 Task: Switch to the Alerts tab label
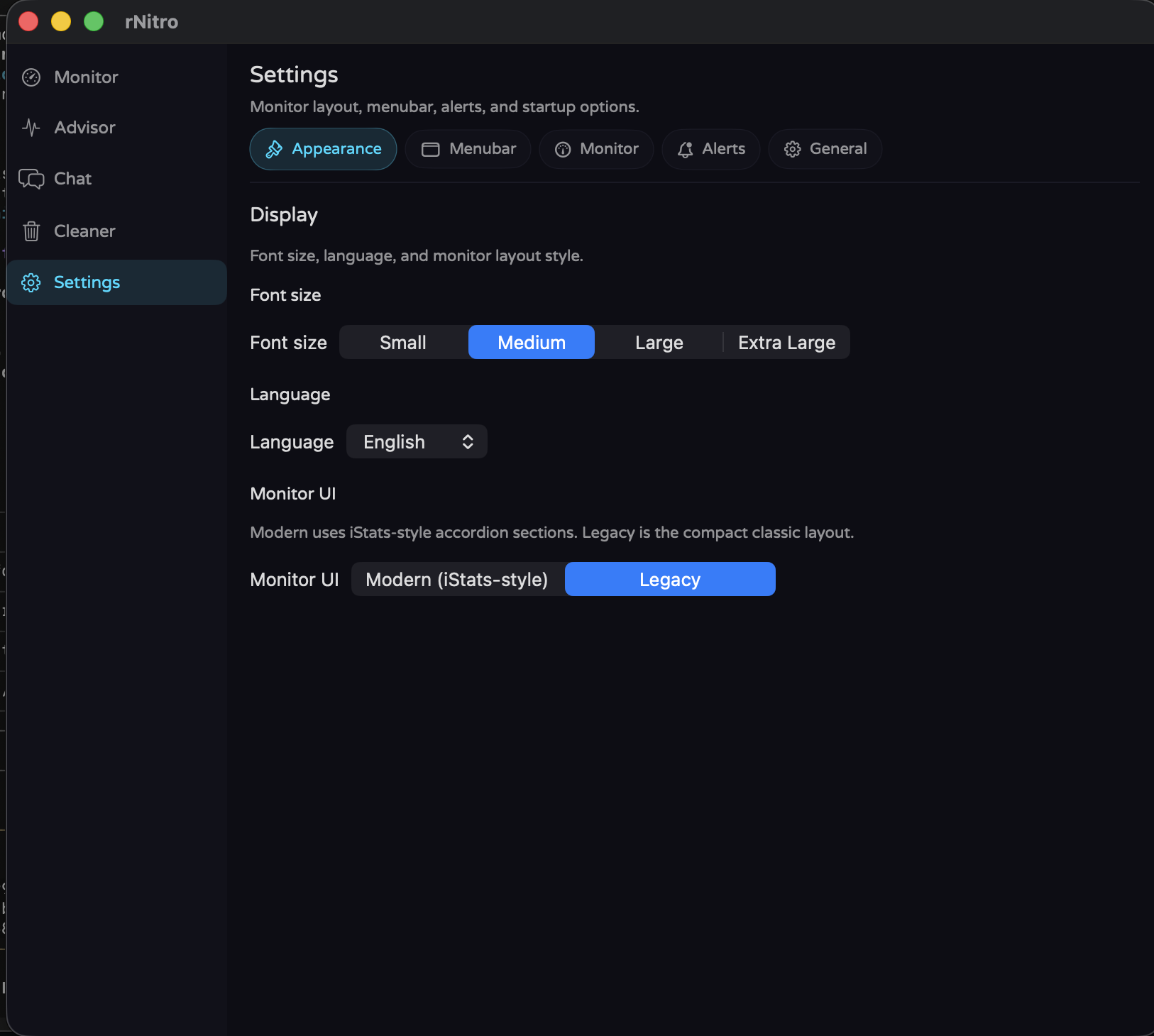tap(724, 149)
